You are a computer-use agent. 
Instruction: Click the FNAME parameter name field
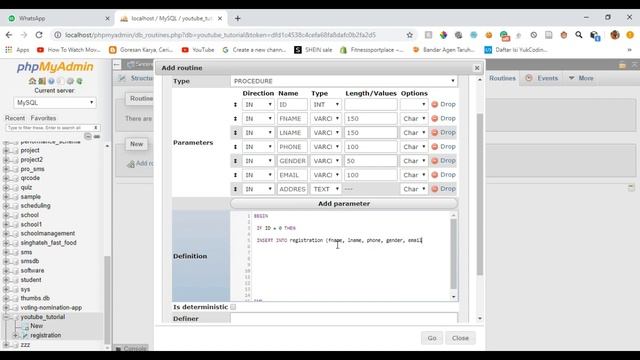click(x=292, y=119)
